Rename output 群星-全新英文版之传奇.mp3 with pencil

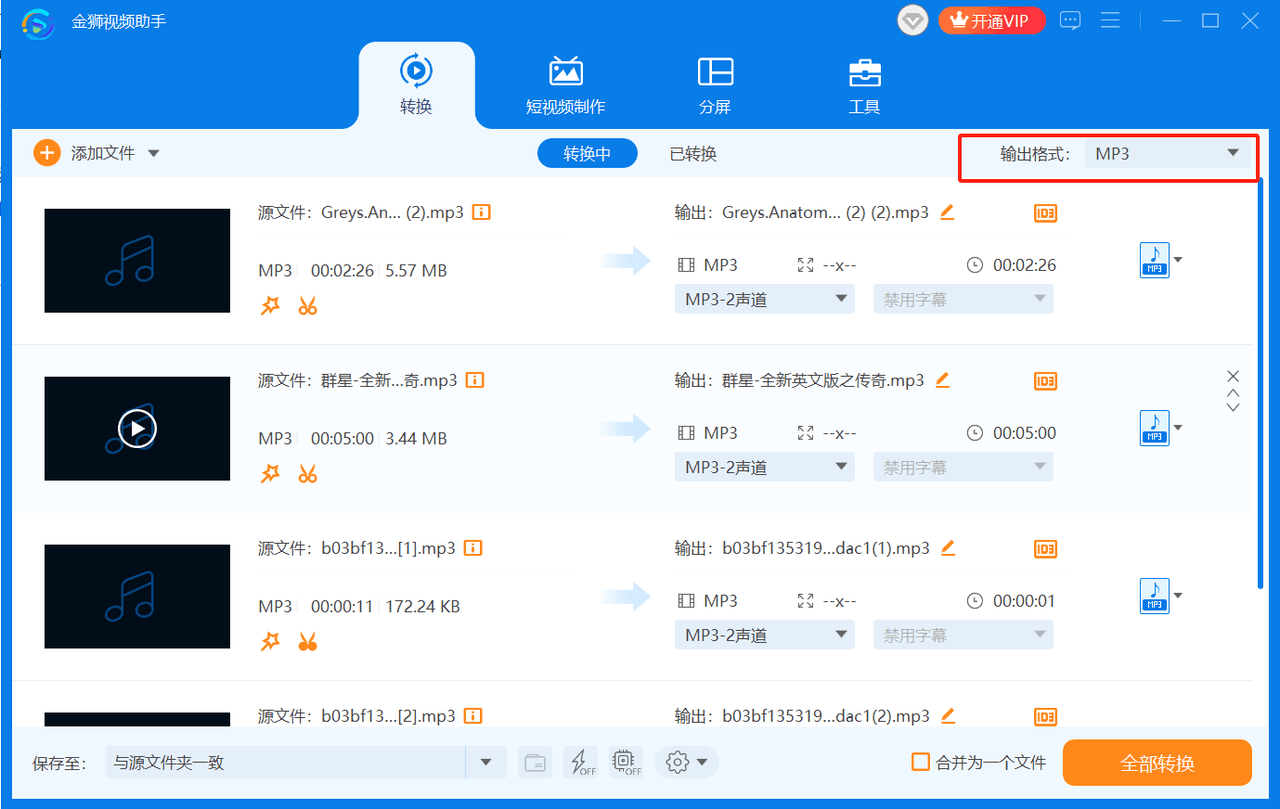click(942, 380)
